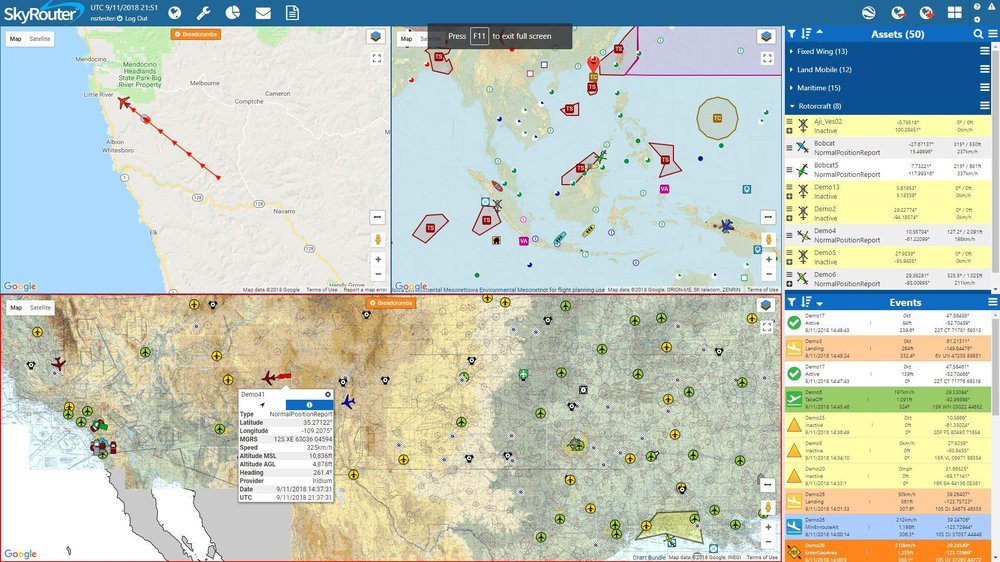Toggle fullscreen on top-left map
Image resolution: width=1000 pixels, height=562 pixels.
tap(377, 58)
